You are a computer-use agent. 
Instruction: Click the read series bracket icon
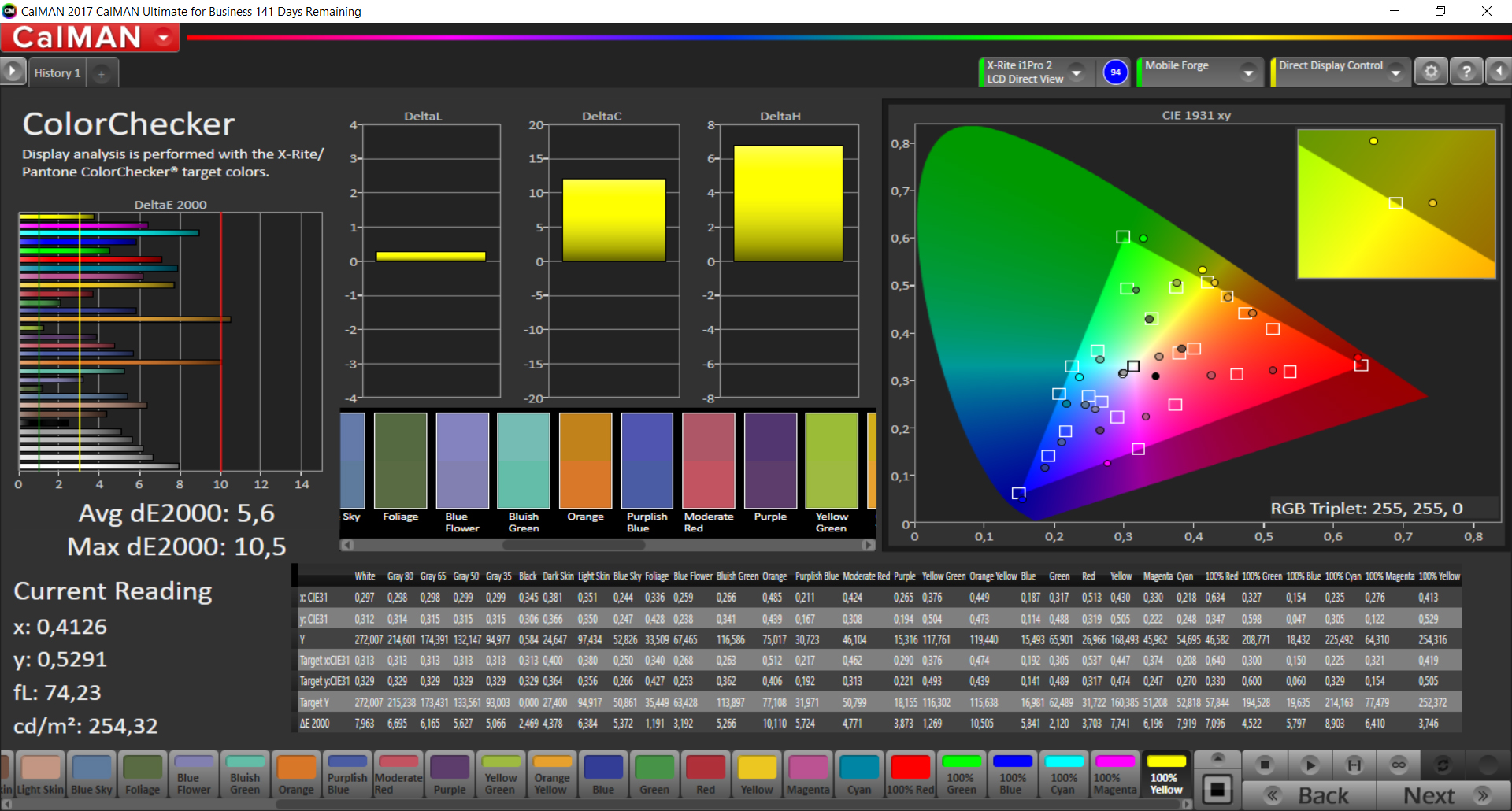click(x=1354, y=765)
